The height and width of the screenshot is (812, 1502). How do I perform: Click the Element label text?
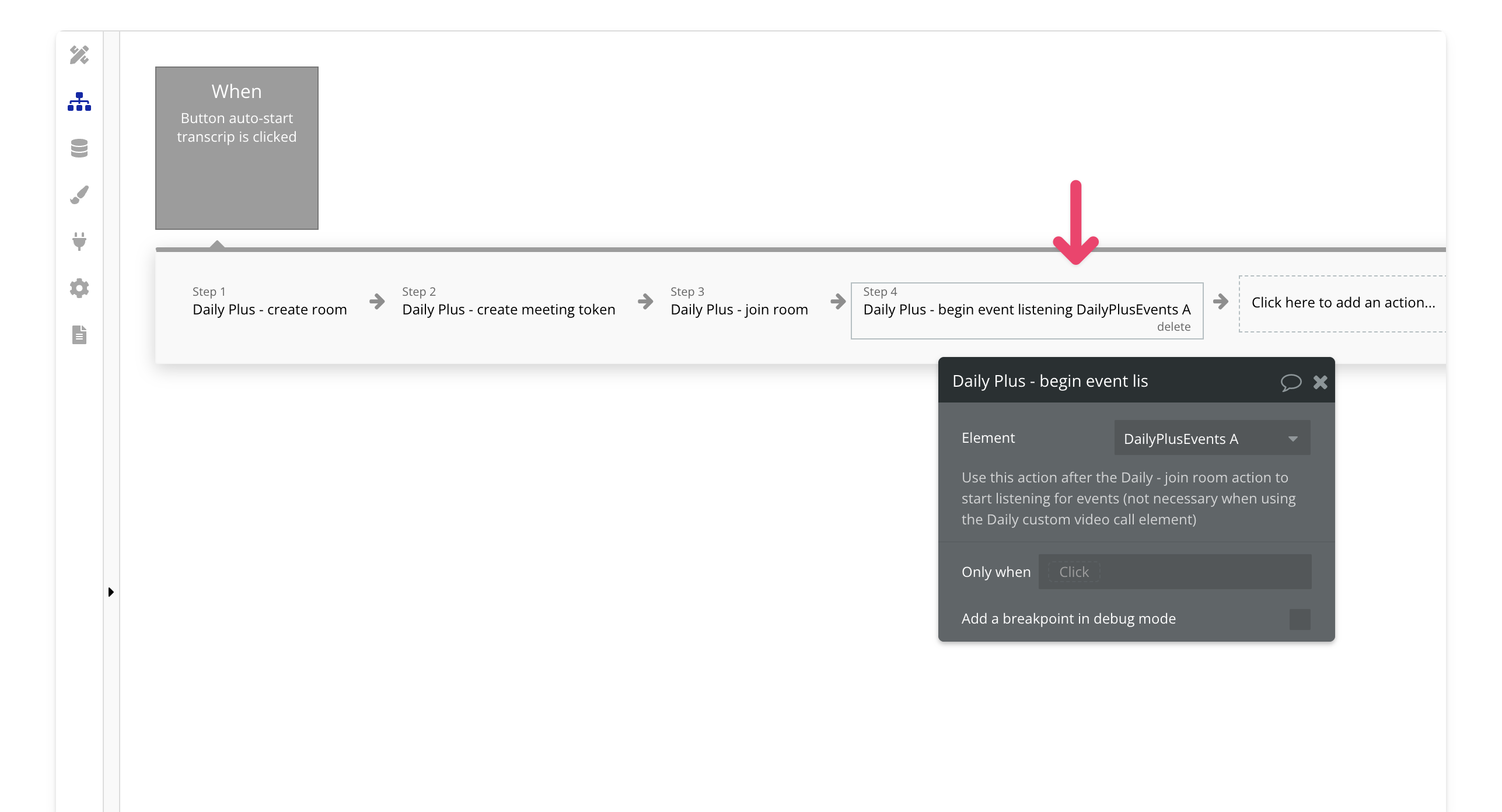click(x=988, y=438)
